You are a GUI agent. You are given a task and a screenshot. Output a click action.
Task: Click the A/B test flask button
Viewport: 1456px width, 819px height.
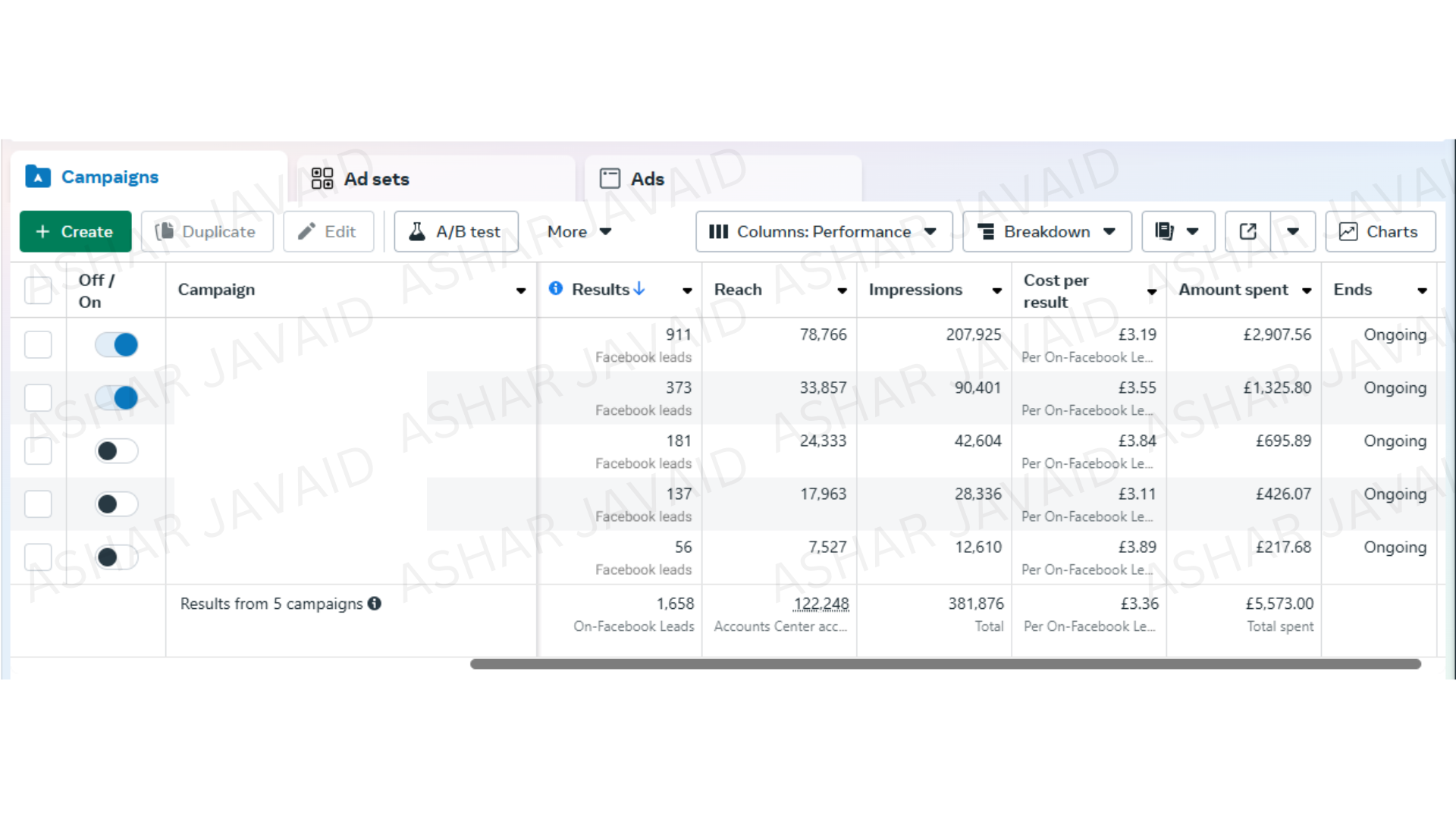(x=456, y=231)
